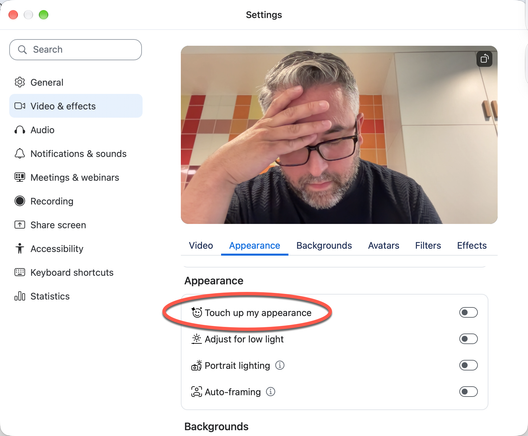Go to Notifications & sounds label
528x436 pixels.
coord(78,154)
